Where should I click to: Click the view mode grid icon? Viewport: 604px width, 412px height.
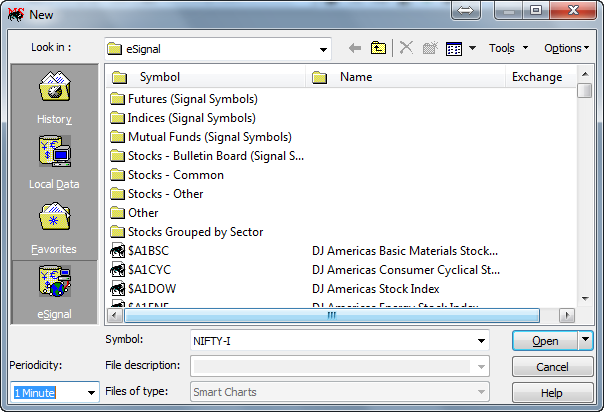[454, 49]
